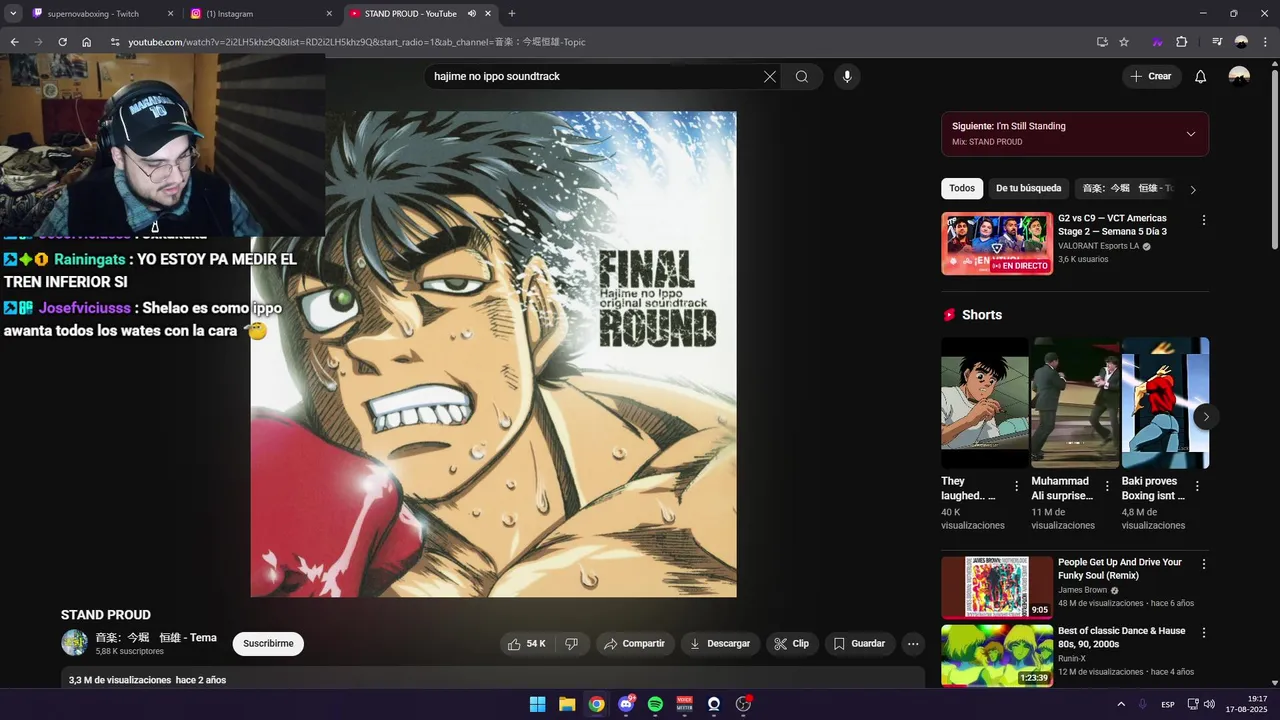Select the 'Todos' filter chip
1280x720 pixels.
pyautogui.click(x=962, y=188)
